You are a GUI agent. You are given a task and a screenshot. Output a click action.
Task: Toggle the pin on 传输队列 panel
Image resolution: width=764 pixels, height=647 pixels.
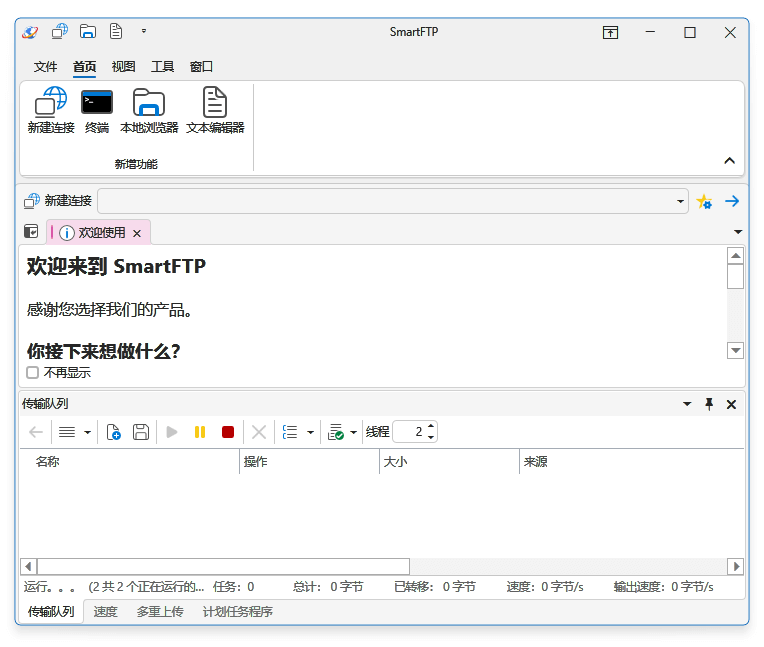[709, 404]
